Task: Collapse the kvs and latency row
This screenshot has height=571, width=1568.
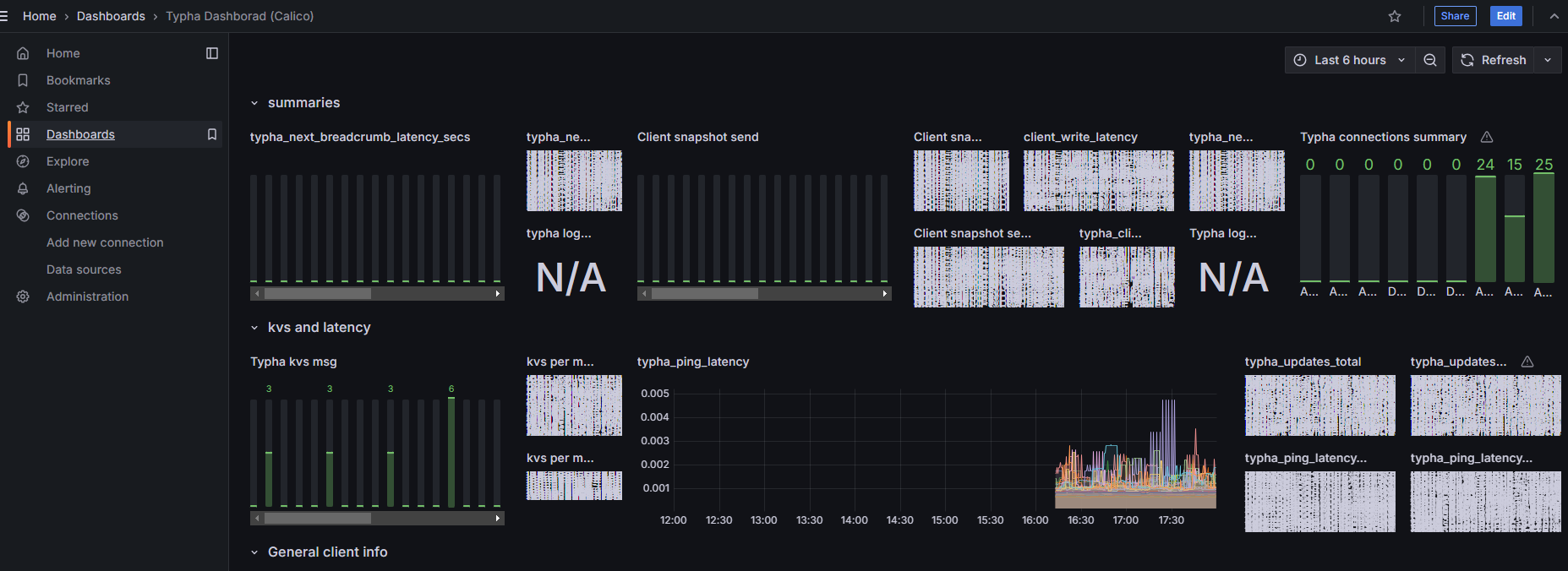Action: [254, 328]
